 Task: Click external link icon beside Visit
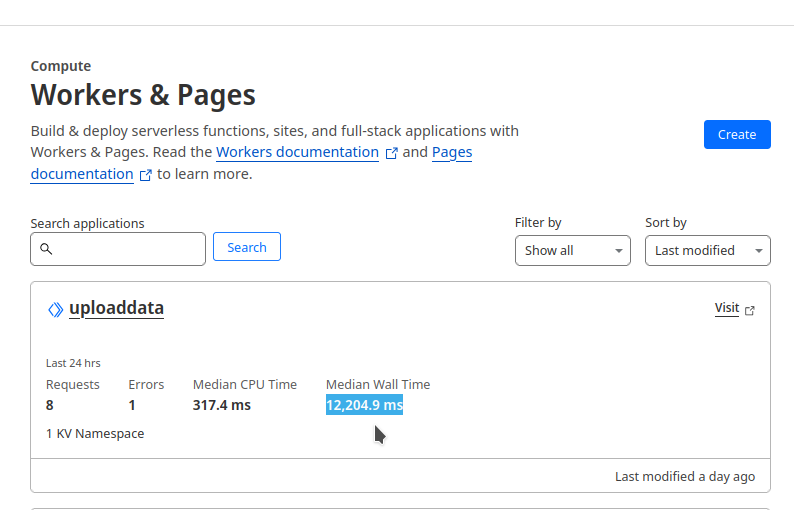coord(751,310)
